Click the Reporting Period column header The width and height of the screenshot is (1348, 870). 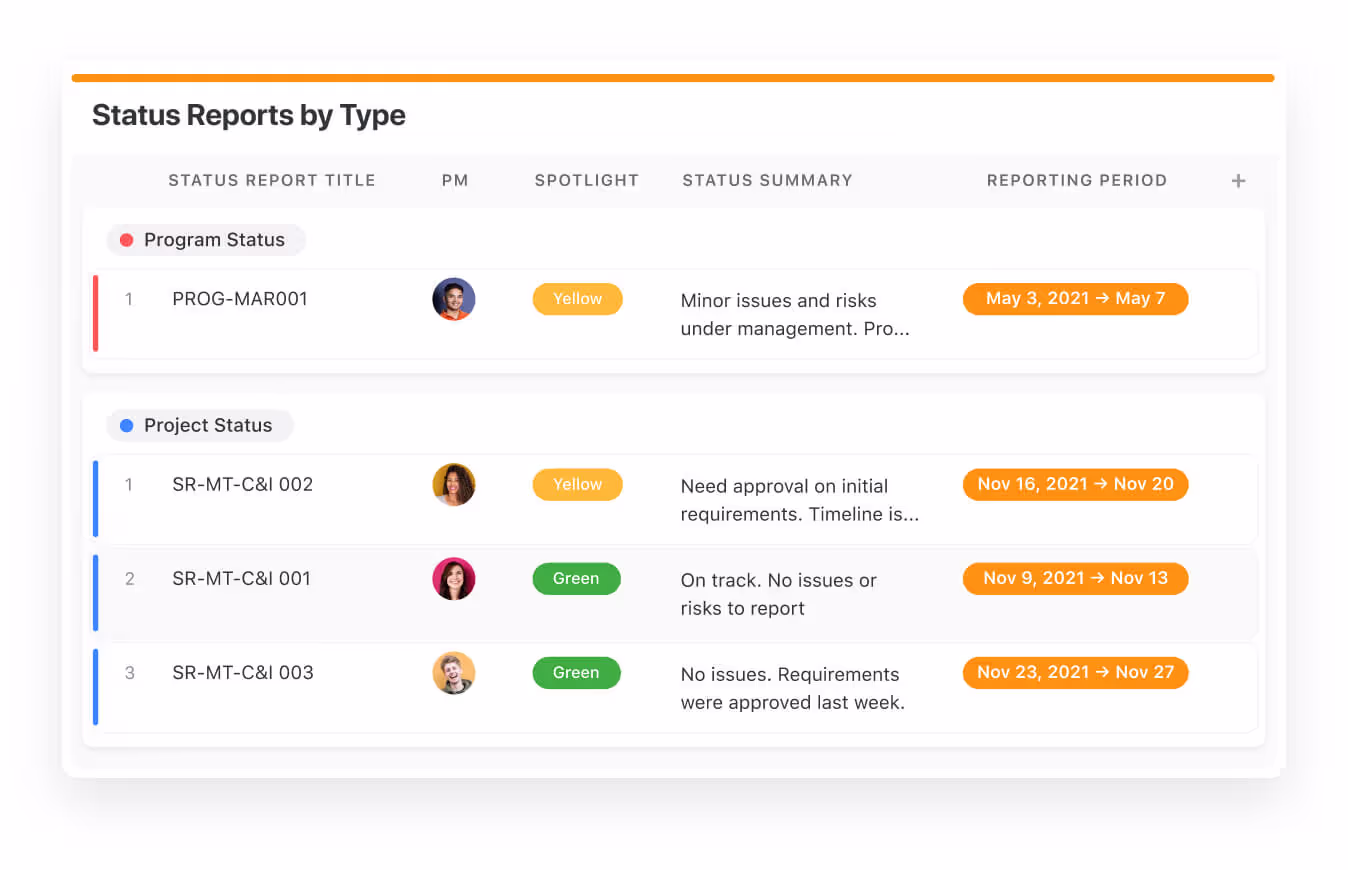point(1076,181)
